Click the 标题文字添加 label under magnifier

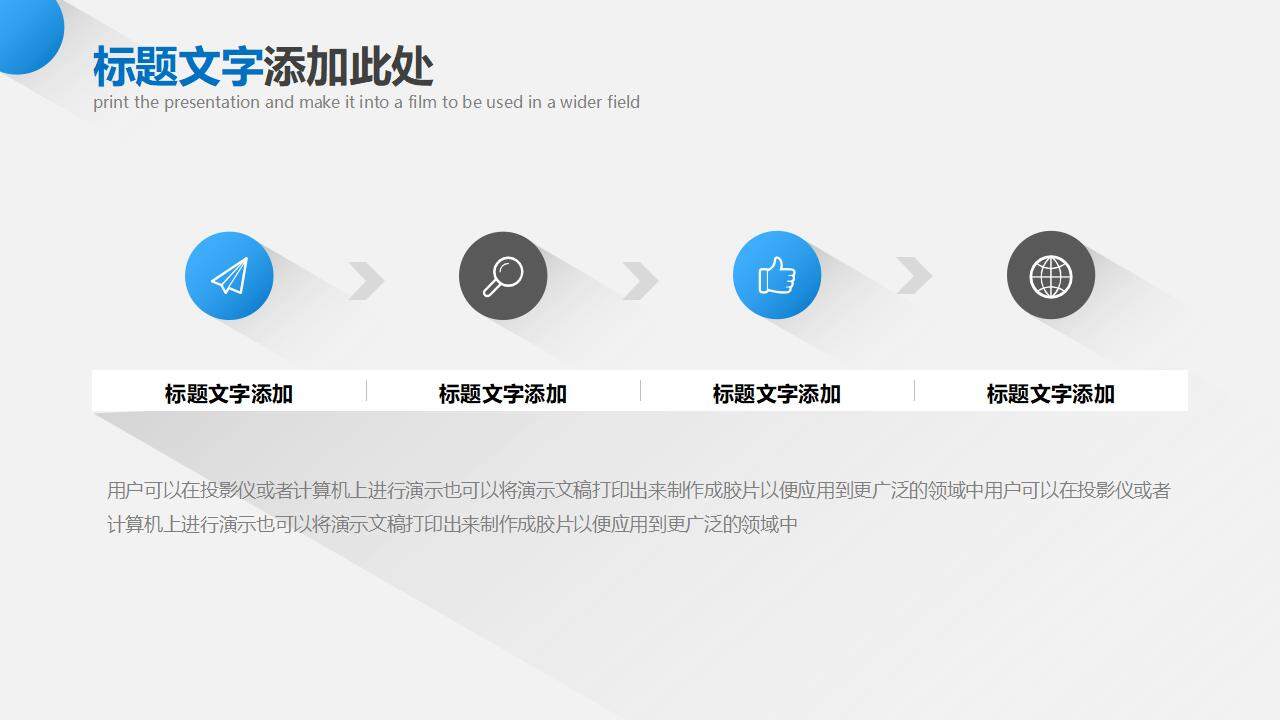pos(503,393)
